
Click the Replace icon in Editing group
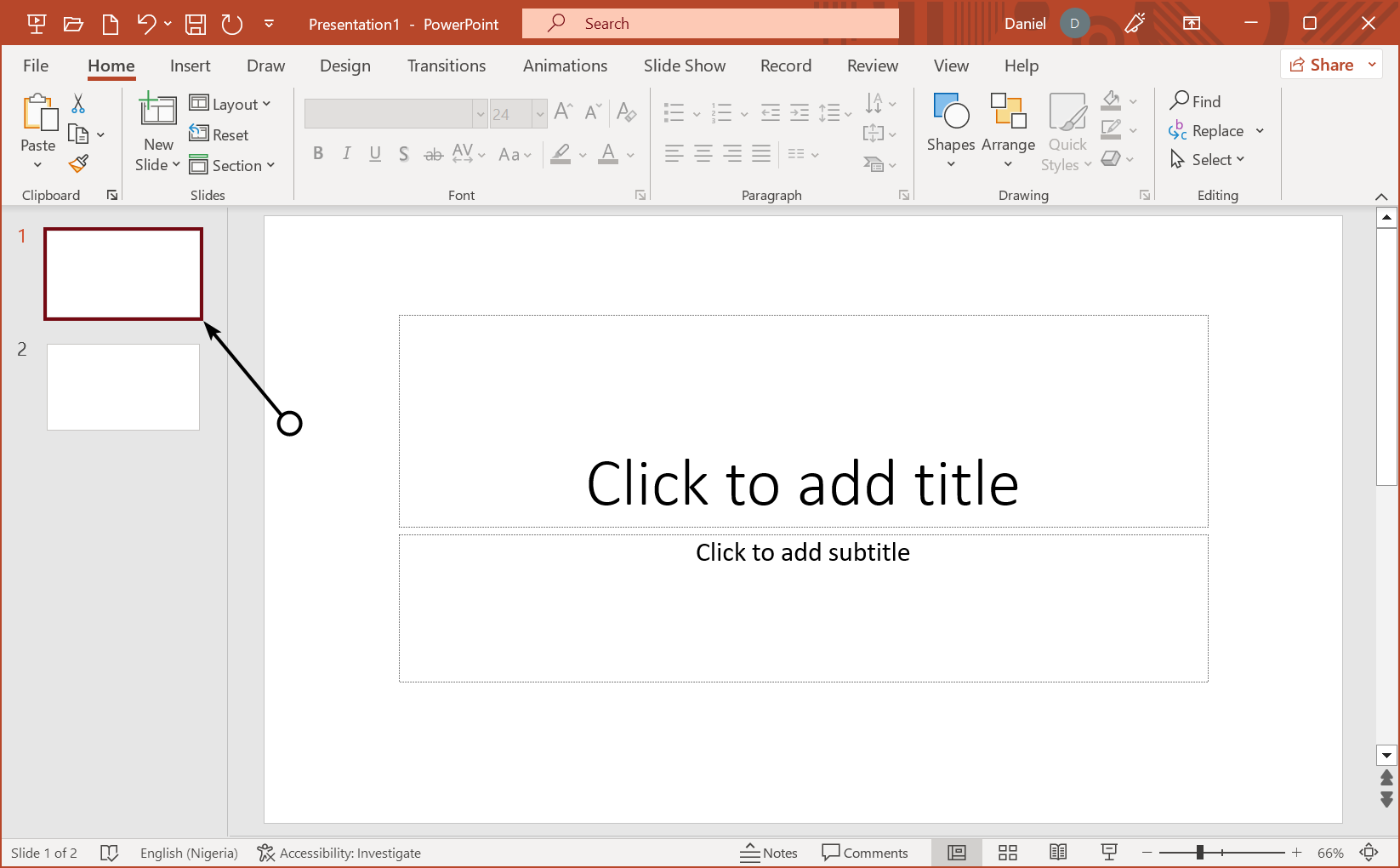click(x=1210, y=130)
